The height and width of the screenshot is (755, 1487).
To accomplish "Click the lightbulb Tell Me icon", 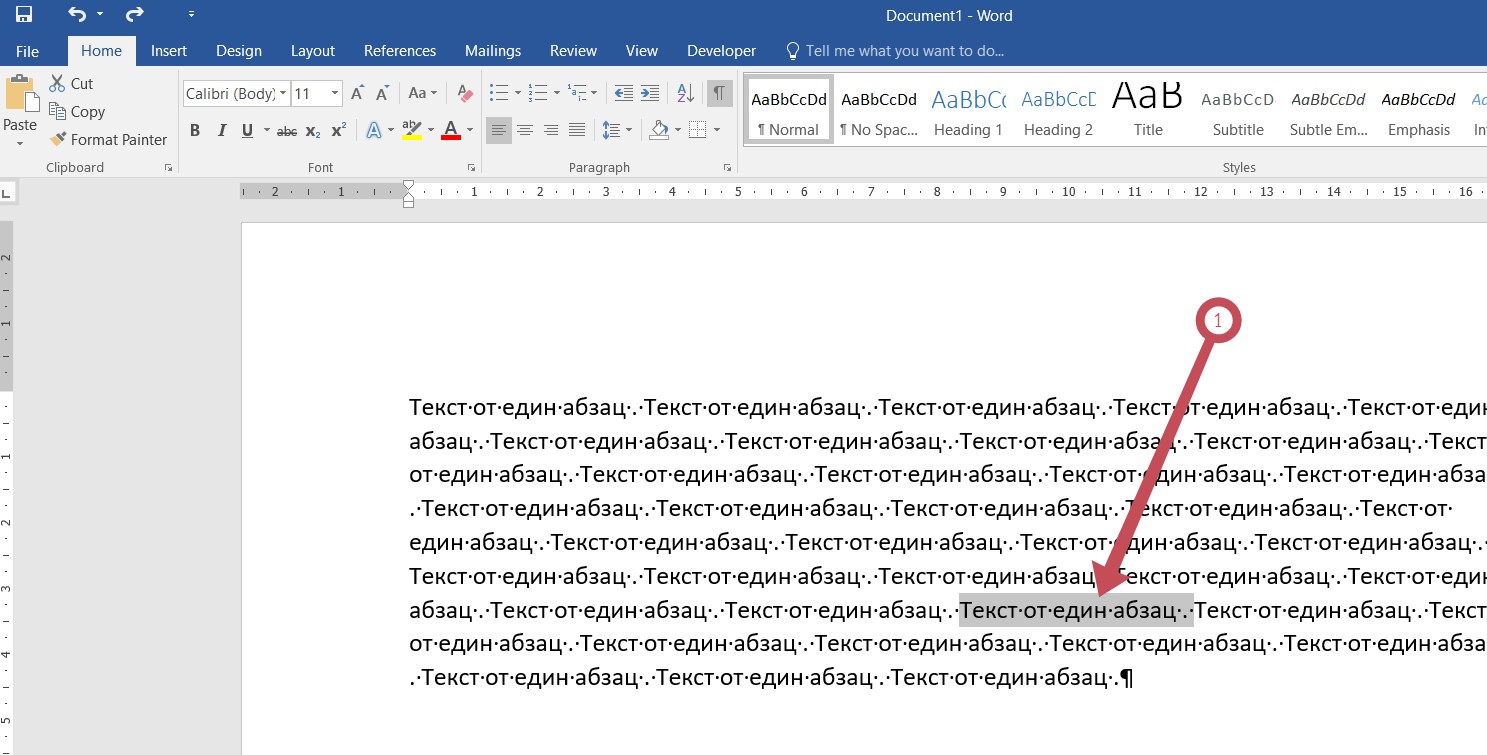I will tap(793, 51).
